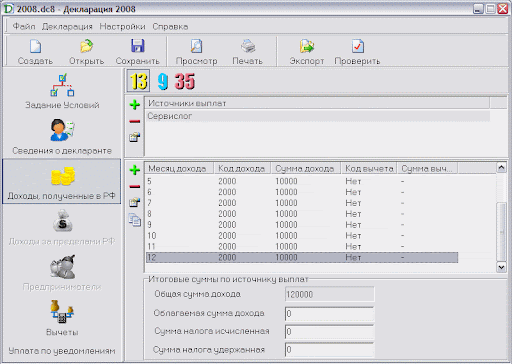The image size is (512, 364).
Task: Open the Файл menu
Action: pyautogui.click(x=24, y=26)
